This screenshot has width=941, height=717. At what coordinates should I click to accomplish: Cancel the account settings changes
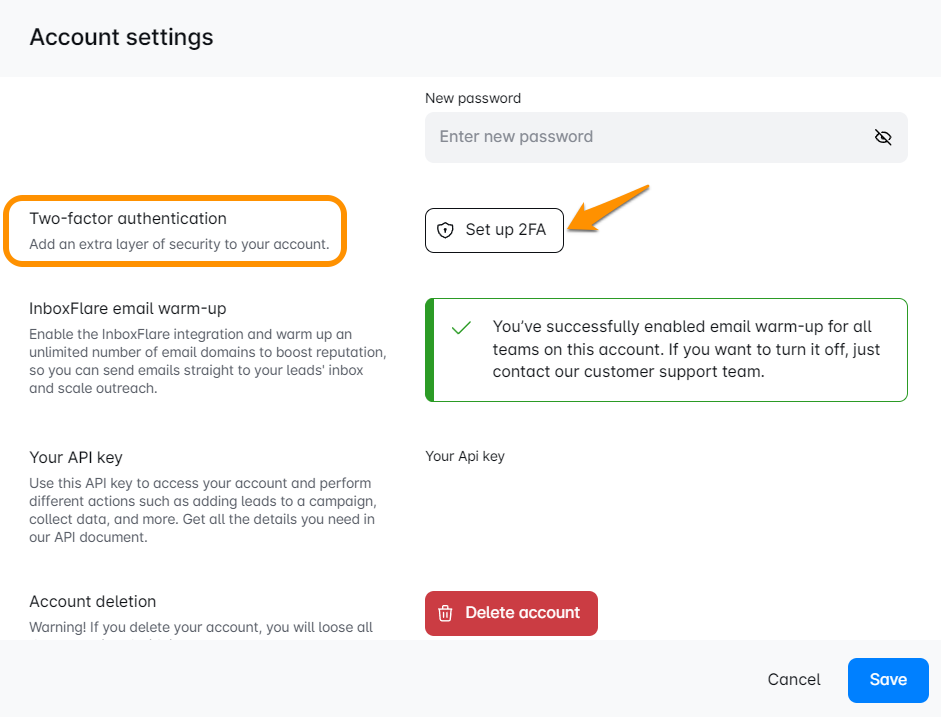pos(794,680)
